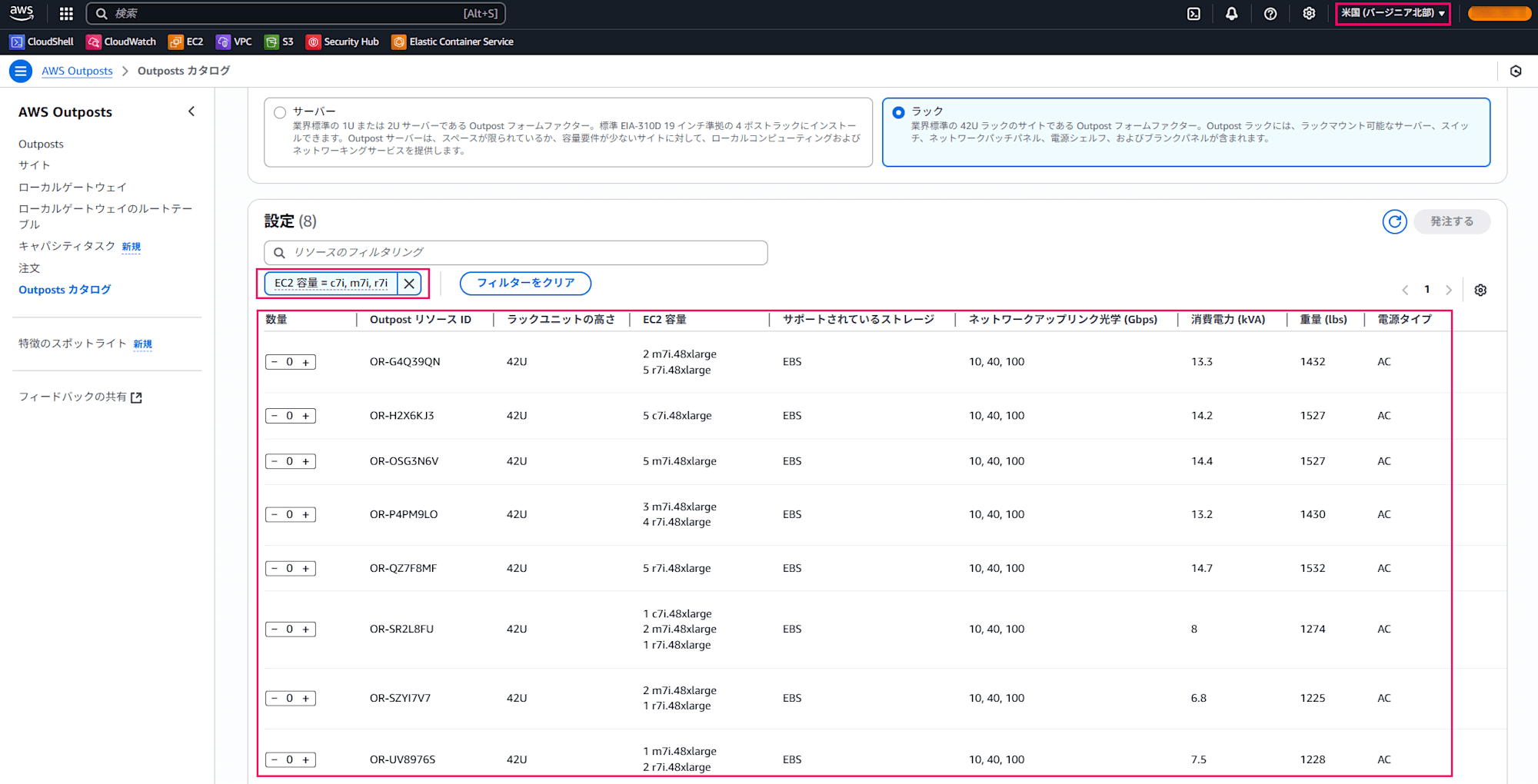Sort by Outpost リソース ID column header
The width and height of the screenshot is (1538, 784).
[420, 320]
